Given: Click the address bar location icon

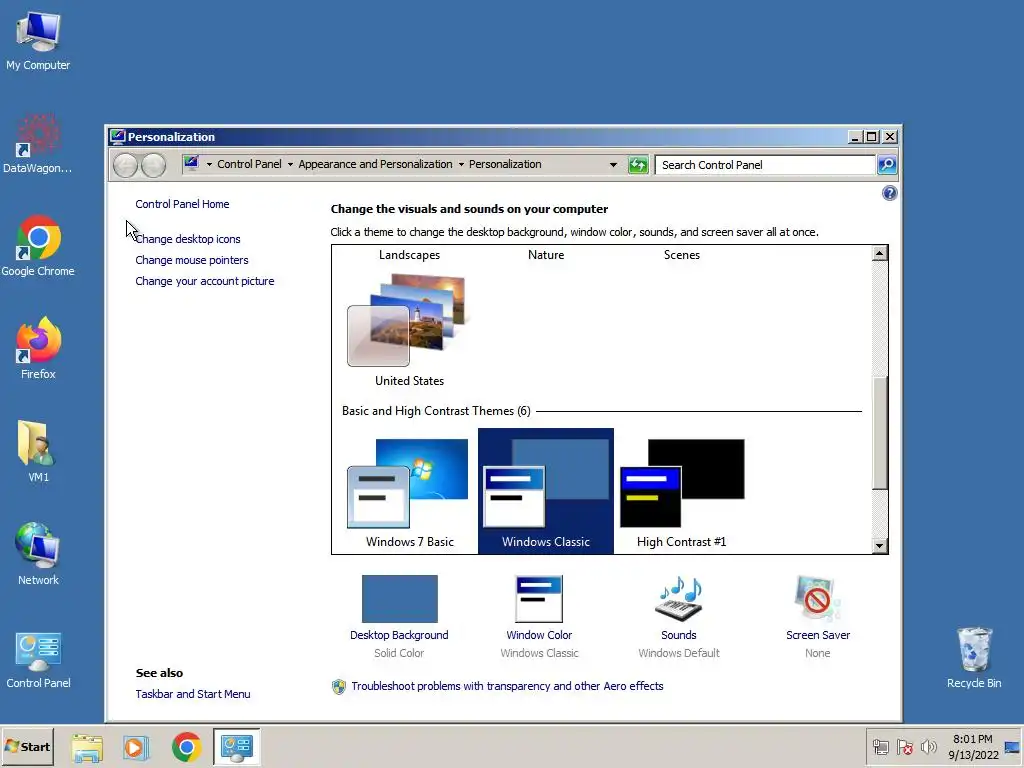Looking at the screenshot, I should 191,163.
